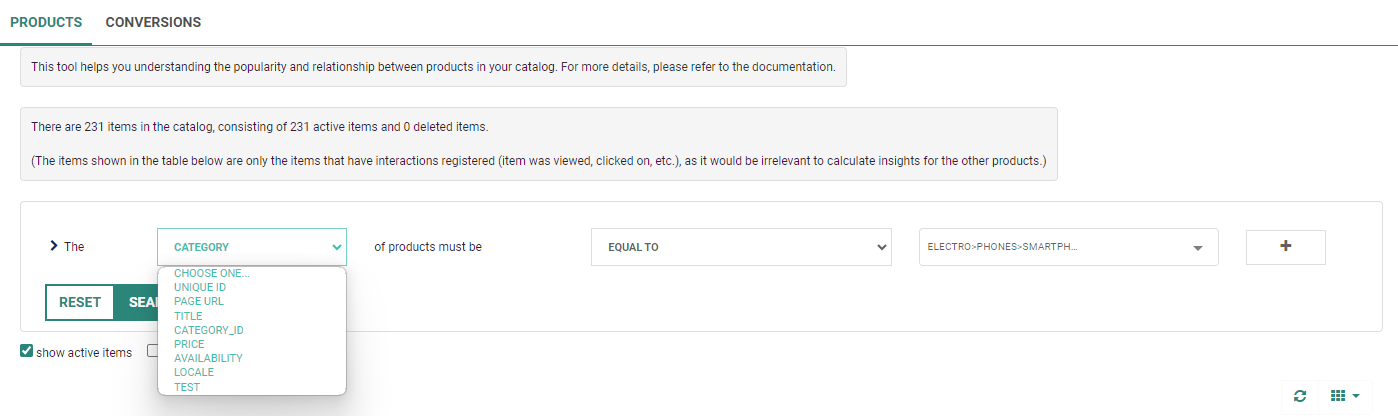Viewport: 1398px width, 416px height.
Task: Select CATEGORY_ID in the dropdown list
Action: tap(209, 330)
